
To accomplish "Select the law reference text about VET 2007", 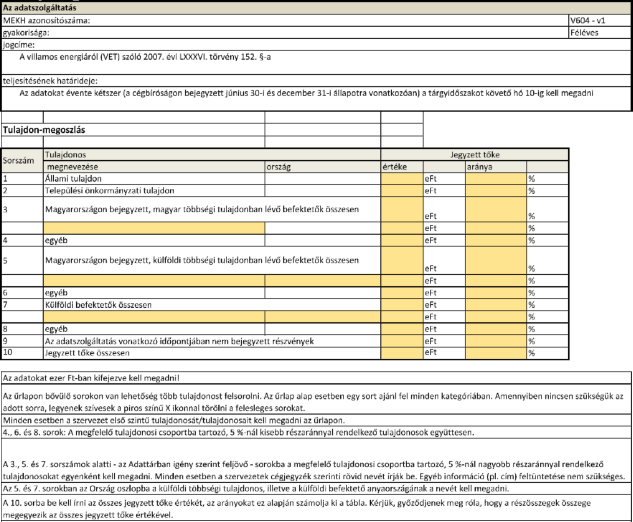I will coord(145,57).
